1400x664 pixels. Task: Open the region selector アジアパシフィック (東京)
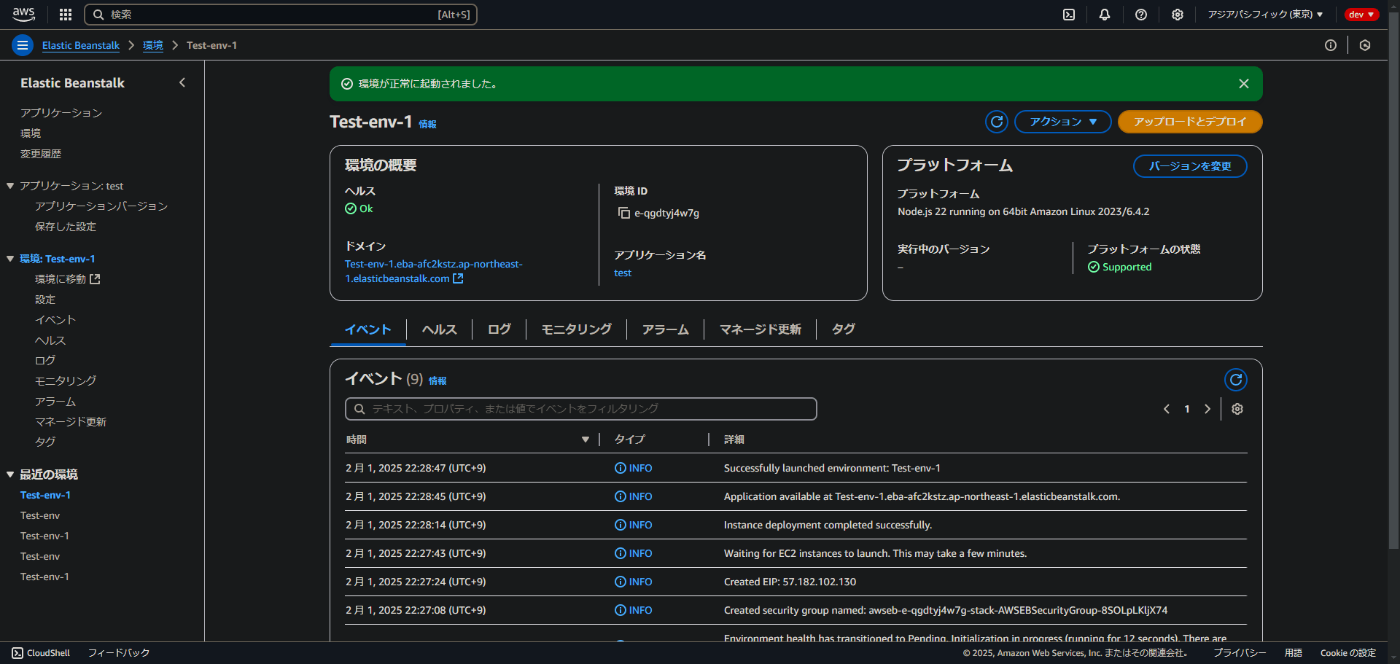tap(1265, 15)
